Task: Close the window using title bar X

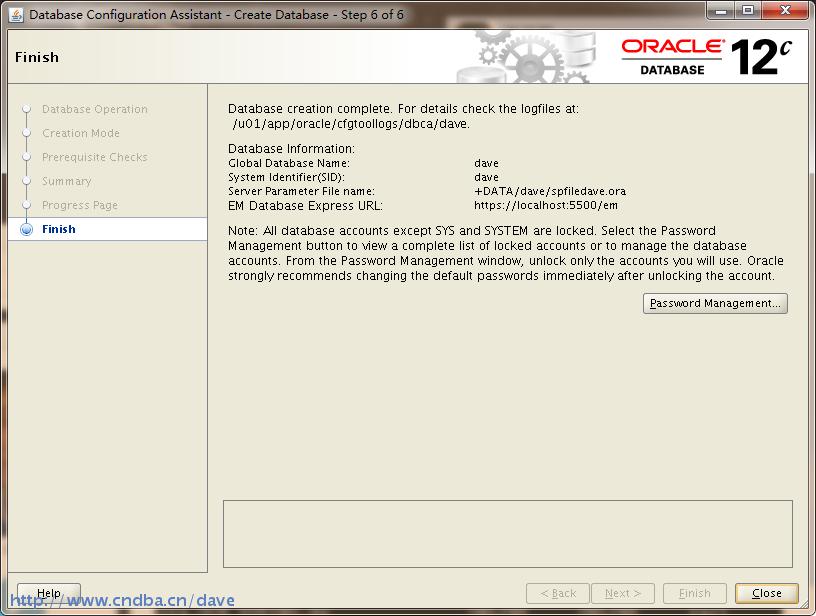Action: 785,10
